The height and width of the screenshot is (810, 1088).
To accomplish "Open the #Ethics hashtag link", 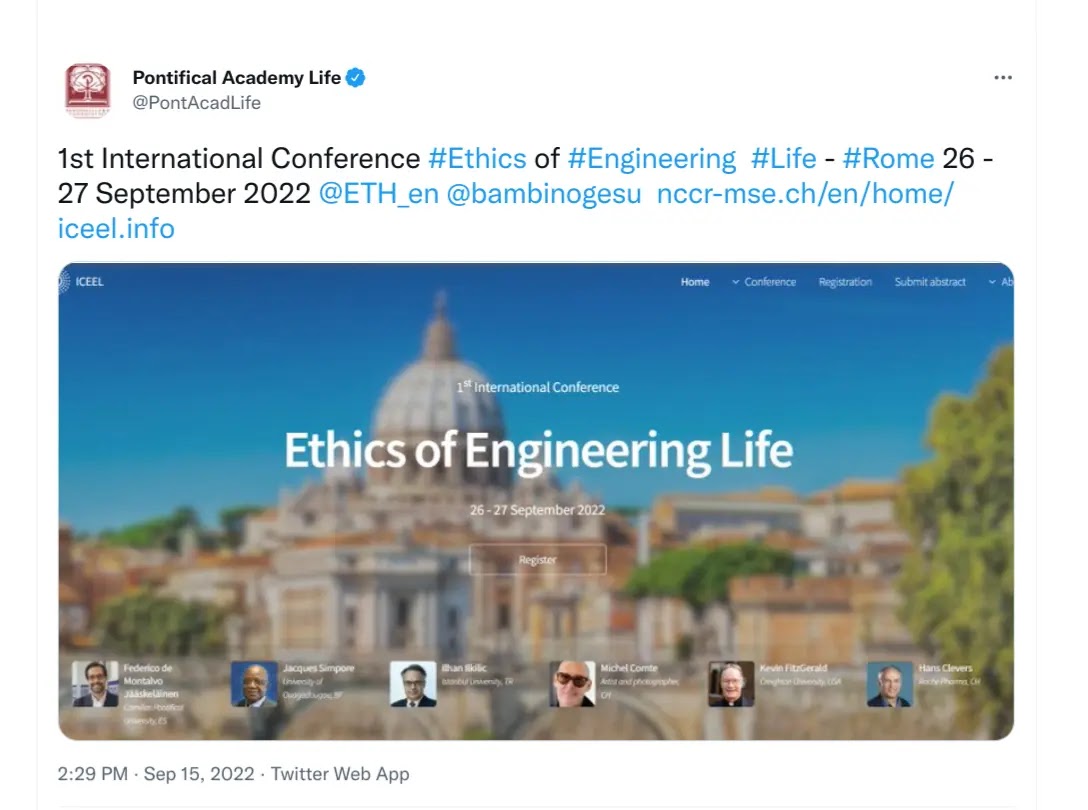I will tap(477, 159).
